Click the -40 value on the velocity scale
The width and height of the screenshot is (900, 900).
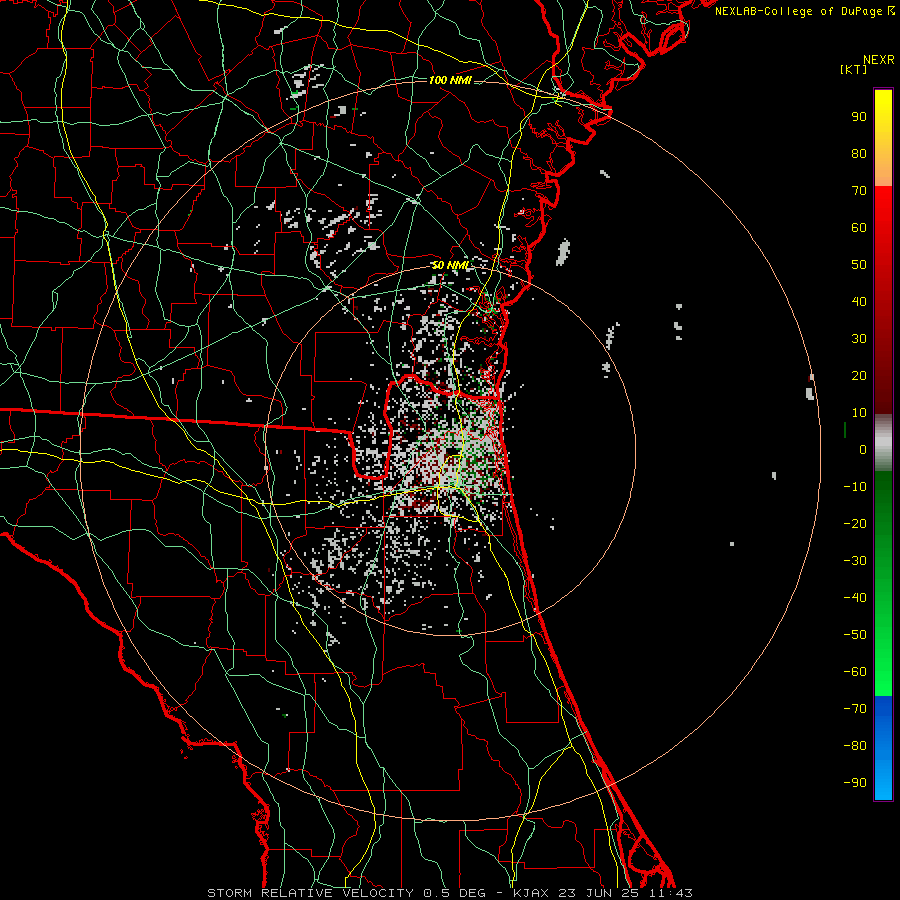(x=855, y=598)
